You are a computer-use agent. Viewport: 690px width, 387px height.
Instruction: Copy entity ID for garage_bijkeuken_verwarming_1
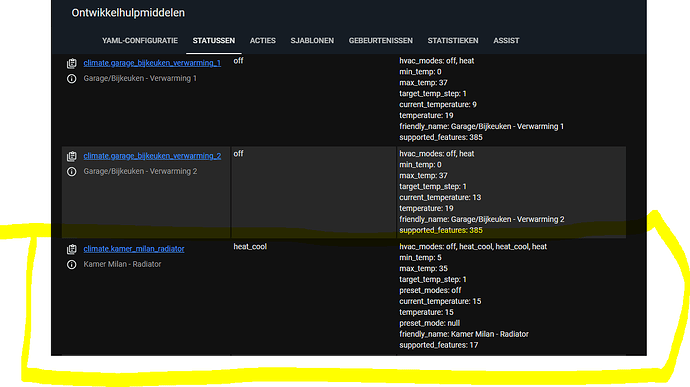coord(71,63)
